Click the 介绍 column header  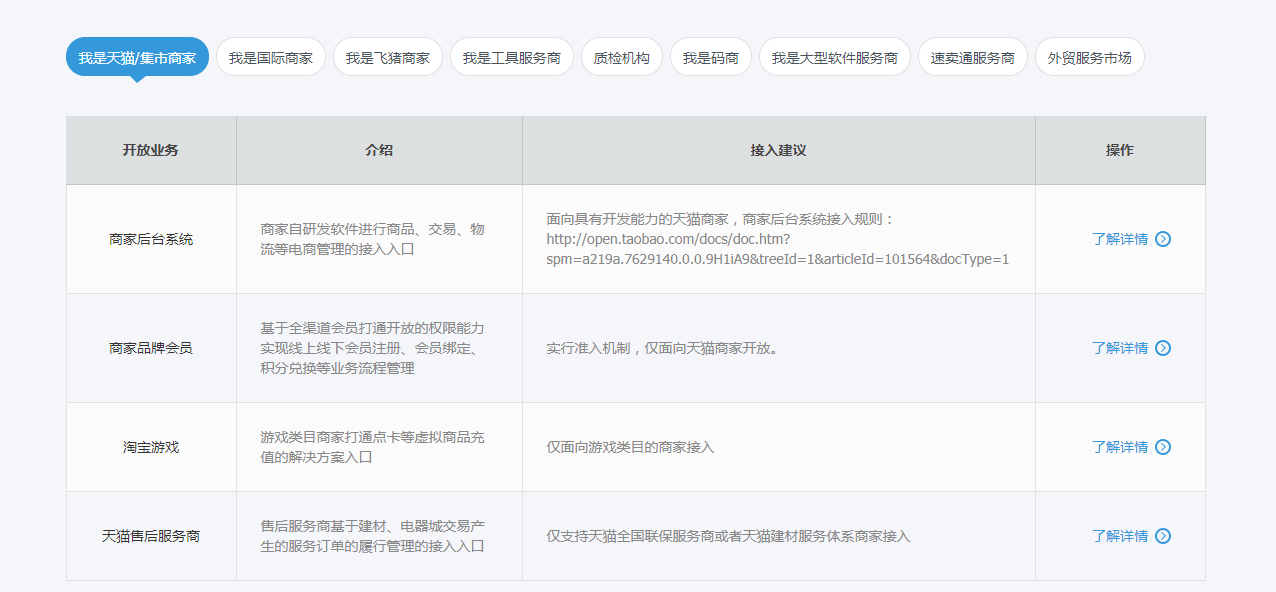[379, 150]
